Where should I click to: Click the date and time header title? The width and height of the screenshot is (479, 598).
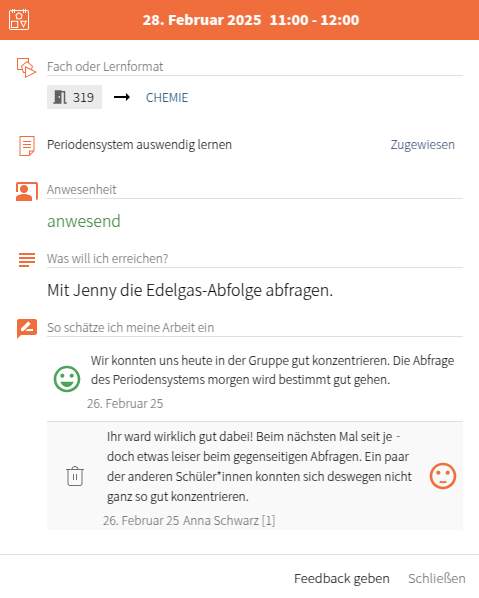(x=251, y=20)
